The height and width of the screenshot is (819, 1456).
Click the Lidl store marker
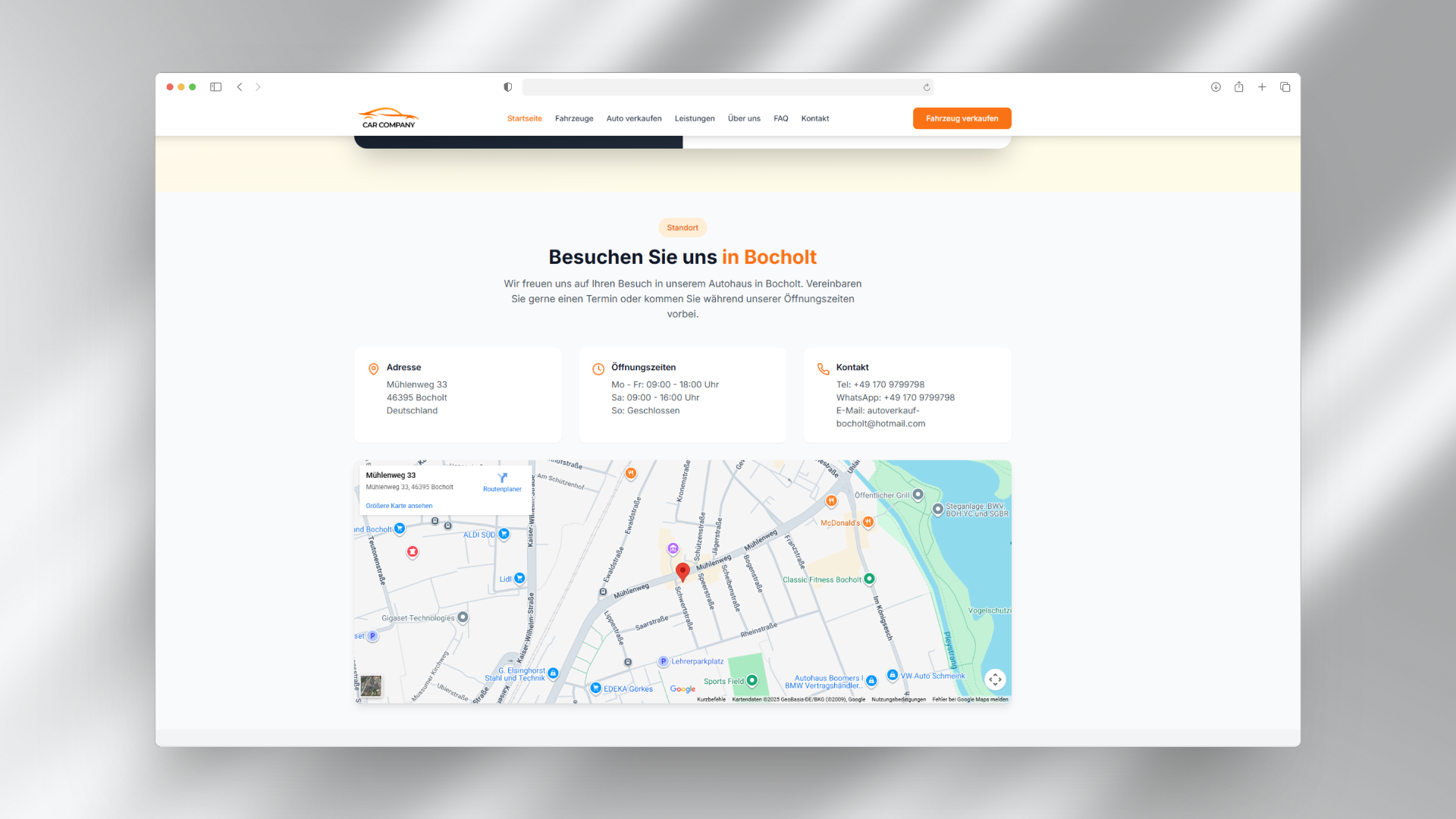(519, 579)
